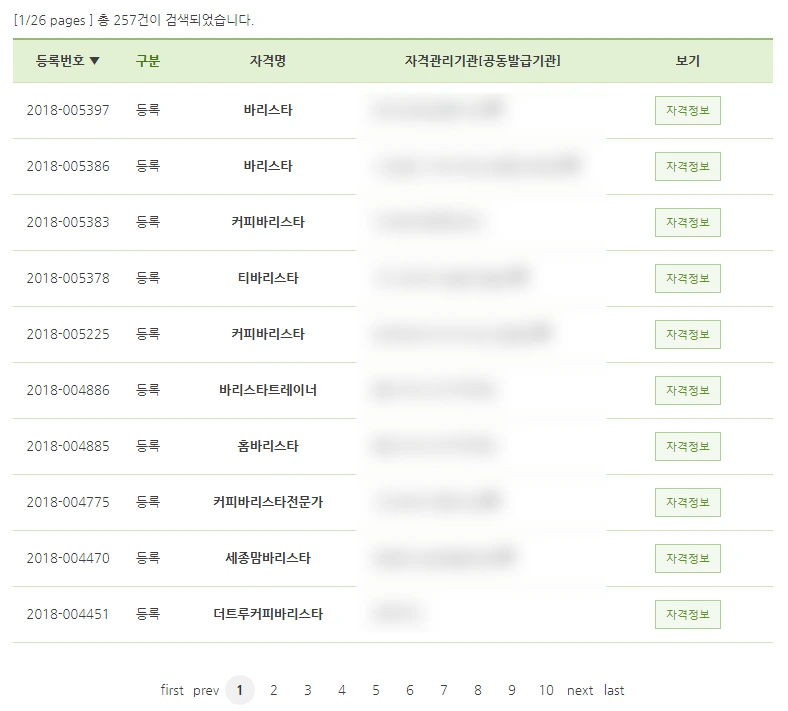Viewport: 788px width, 711px height.
Task: Select current page 1 indicator
Action: click(240, 690)
